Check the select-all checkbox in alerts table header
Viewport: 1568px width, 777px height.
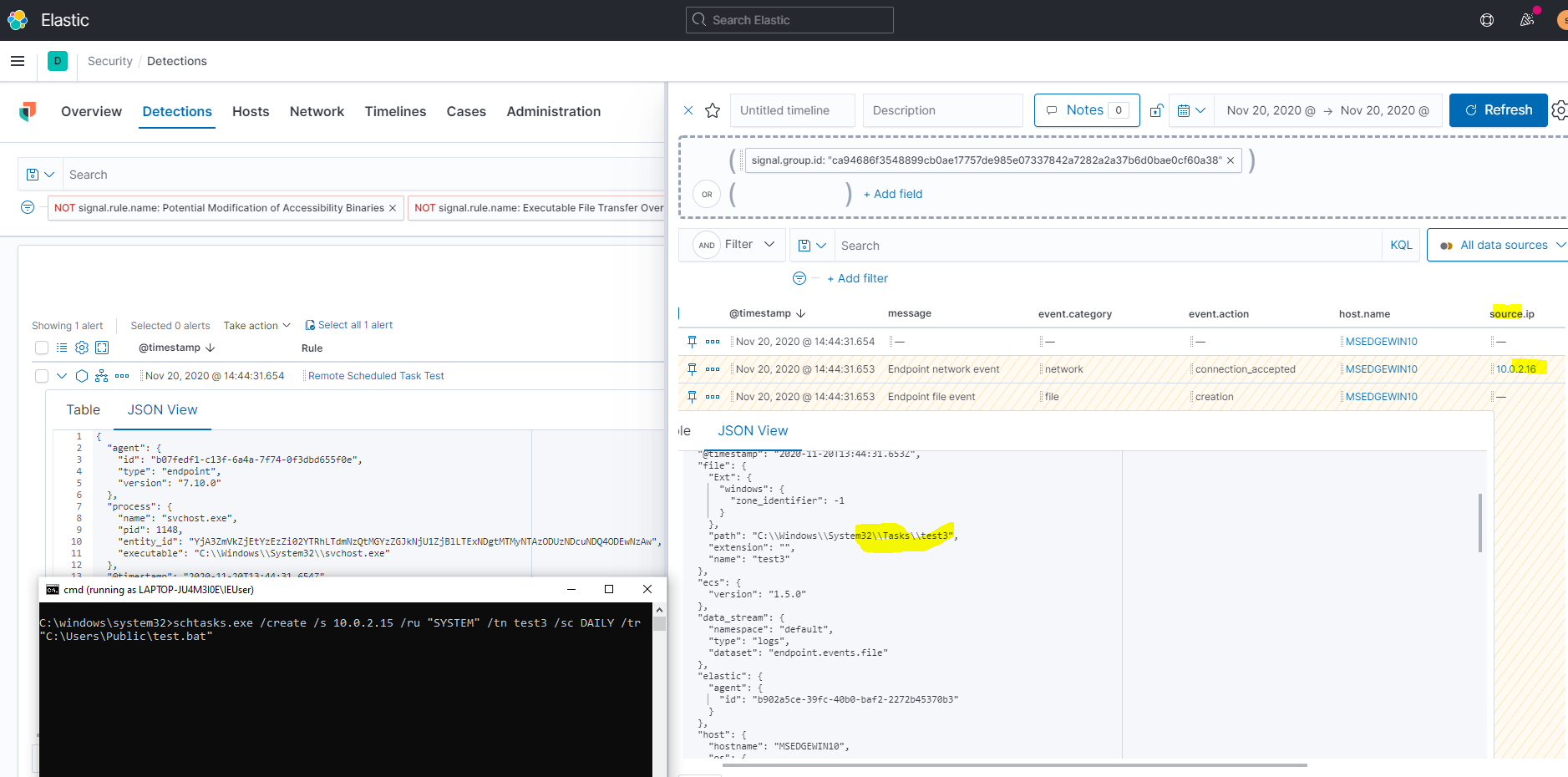tap(41, 348)
